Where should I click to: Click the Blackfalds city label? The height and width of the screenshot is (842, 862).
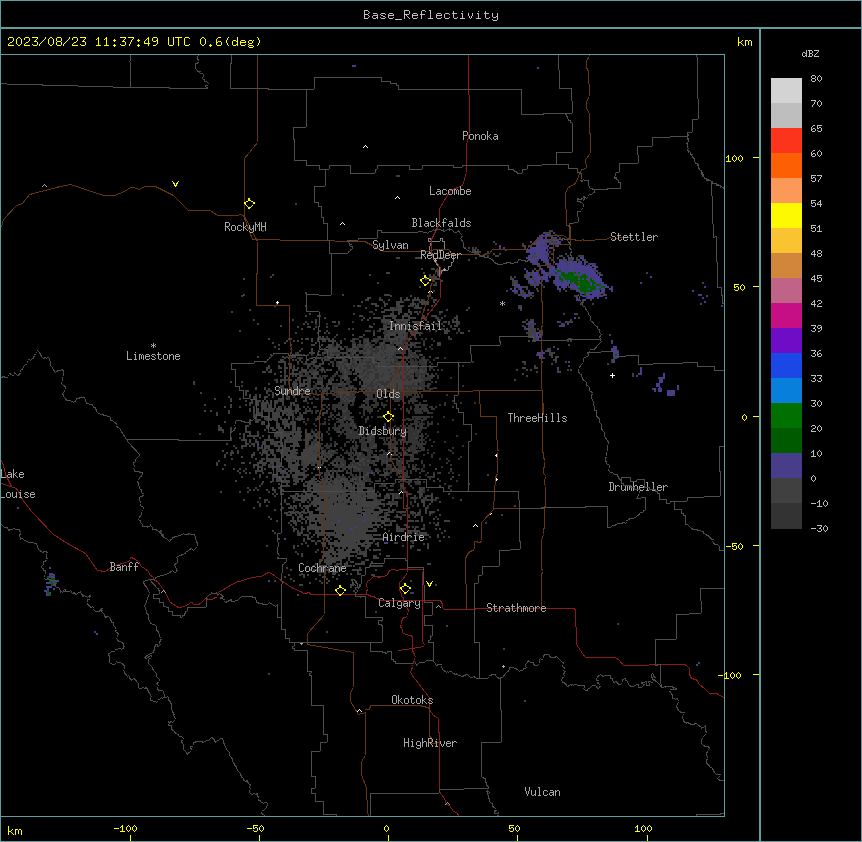pyautogui.click(x=441, y=223)
